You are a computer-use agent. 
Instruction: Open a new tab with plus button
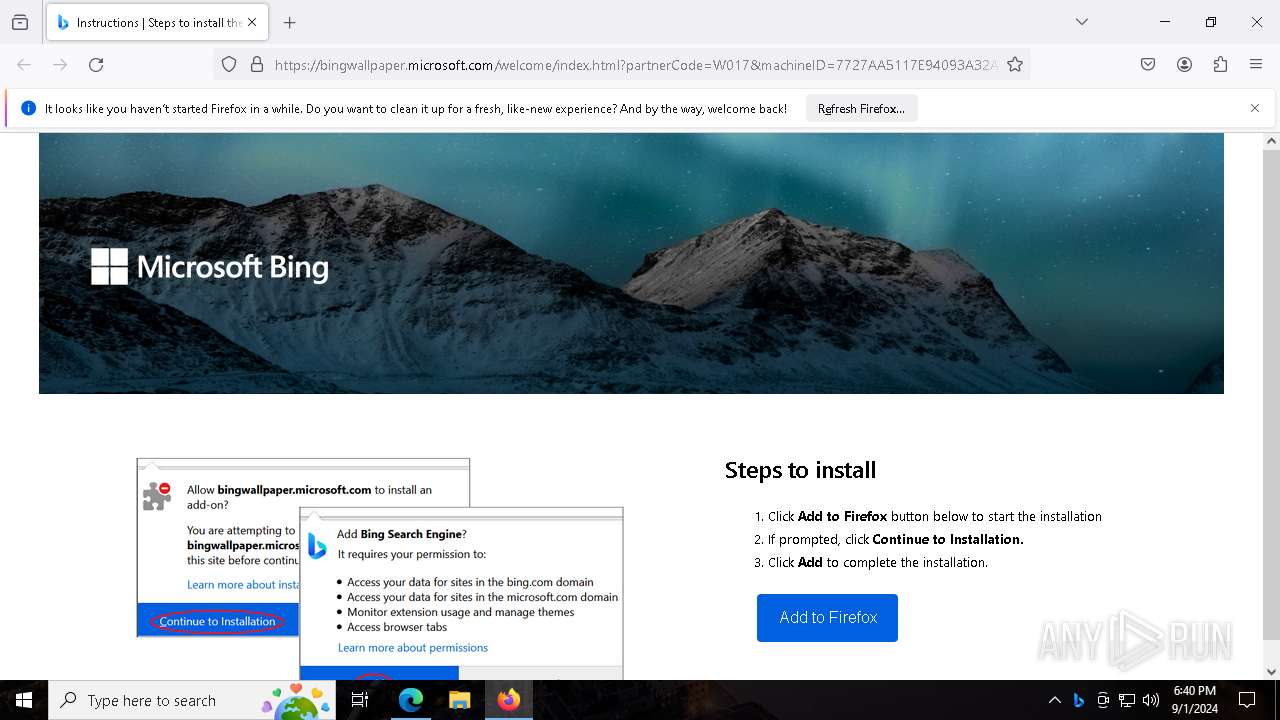pyautogui.click(x=290, y=22)
